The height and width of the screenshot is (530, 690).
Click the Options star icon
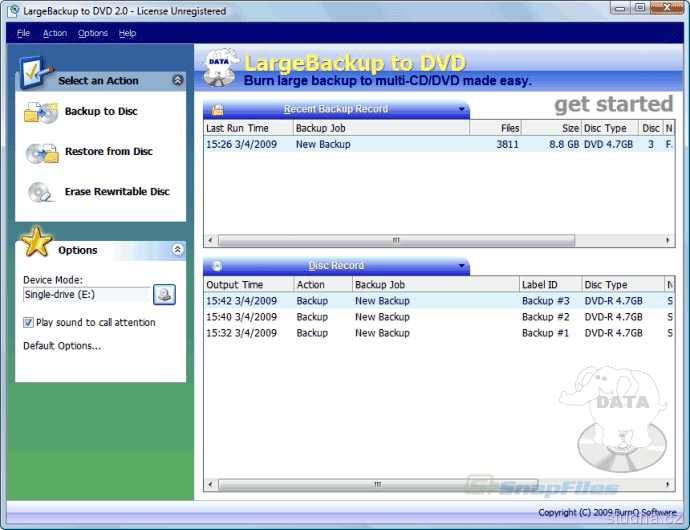[x=37, y=243]
